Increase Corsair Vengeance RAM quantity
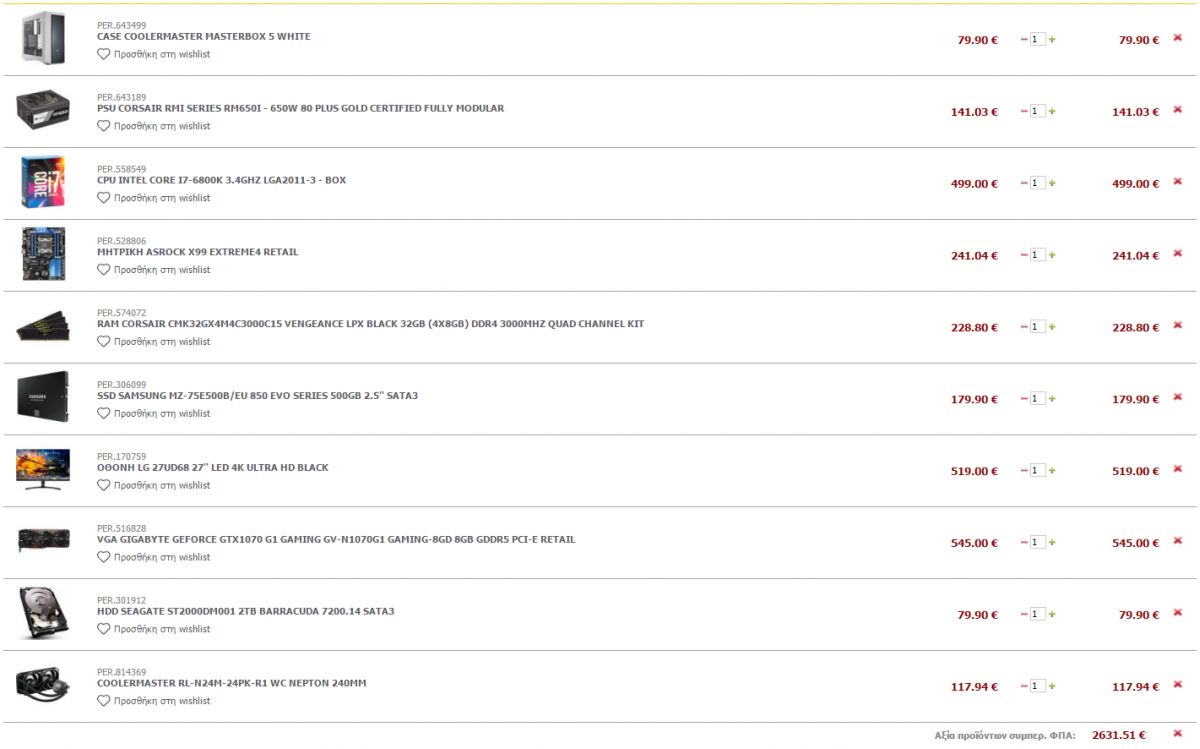1200x749 pixels. click(x=1052, y=327)
